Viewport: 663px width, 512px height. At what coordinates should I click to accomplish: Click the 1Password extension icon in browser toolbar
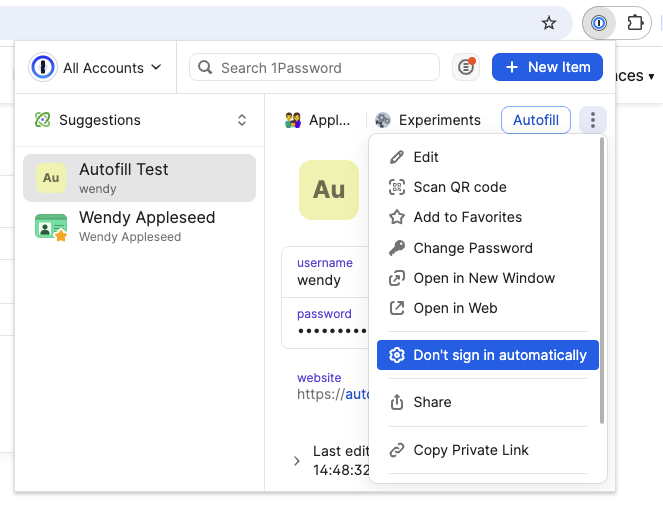pyautogui.click(x=598, y=23)
